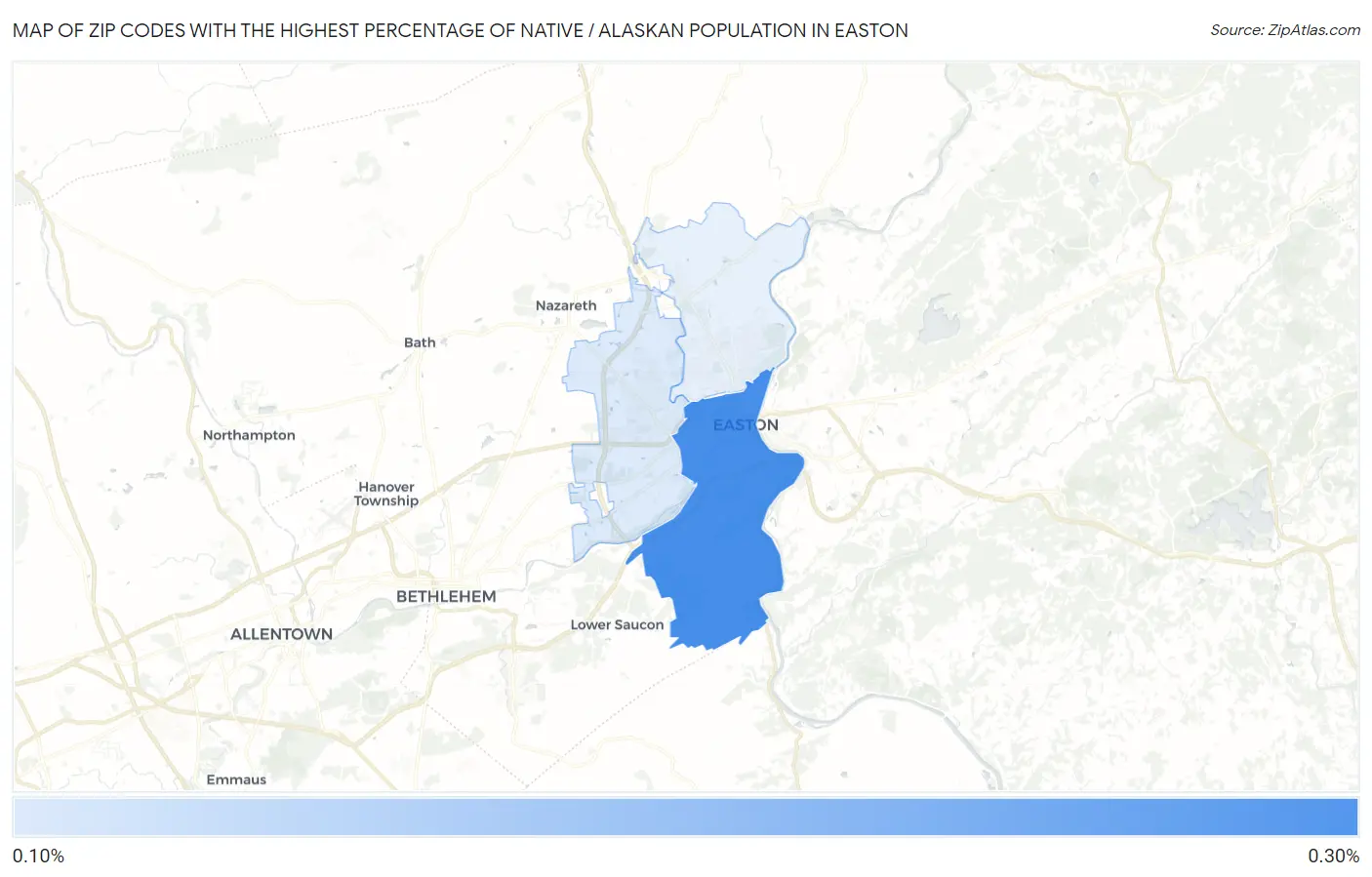This screenshot has width=1372, height=877.
Task: Click the EASTON city label
Action: (x=746, y=424)
